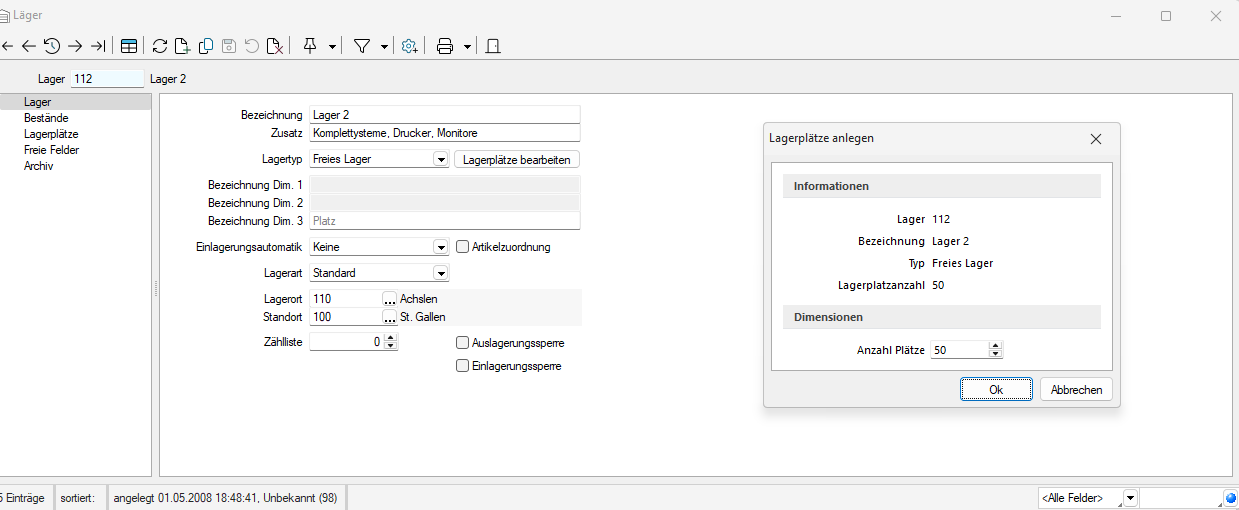Open the Einlagerungsautomatik dropdown

(440, 247)
